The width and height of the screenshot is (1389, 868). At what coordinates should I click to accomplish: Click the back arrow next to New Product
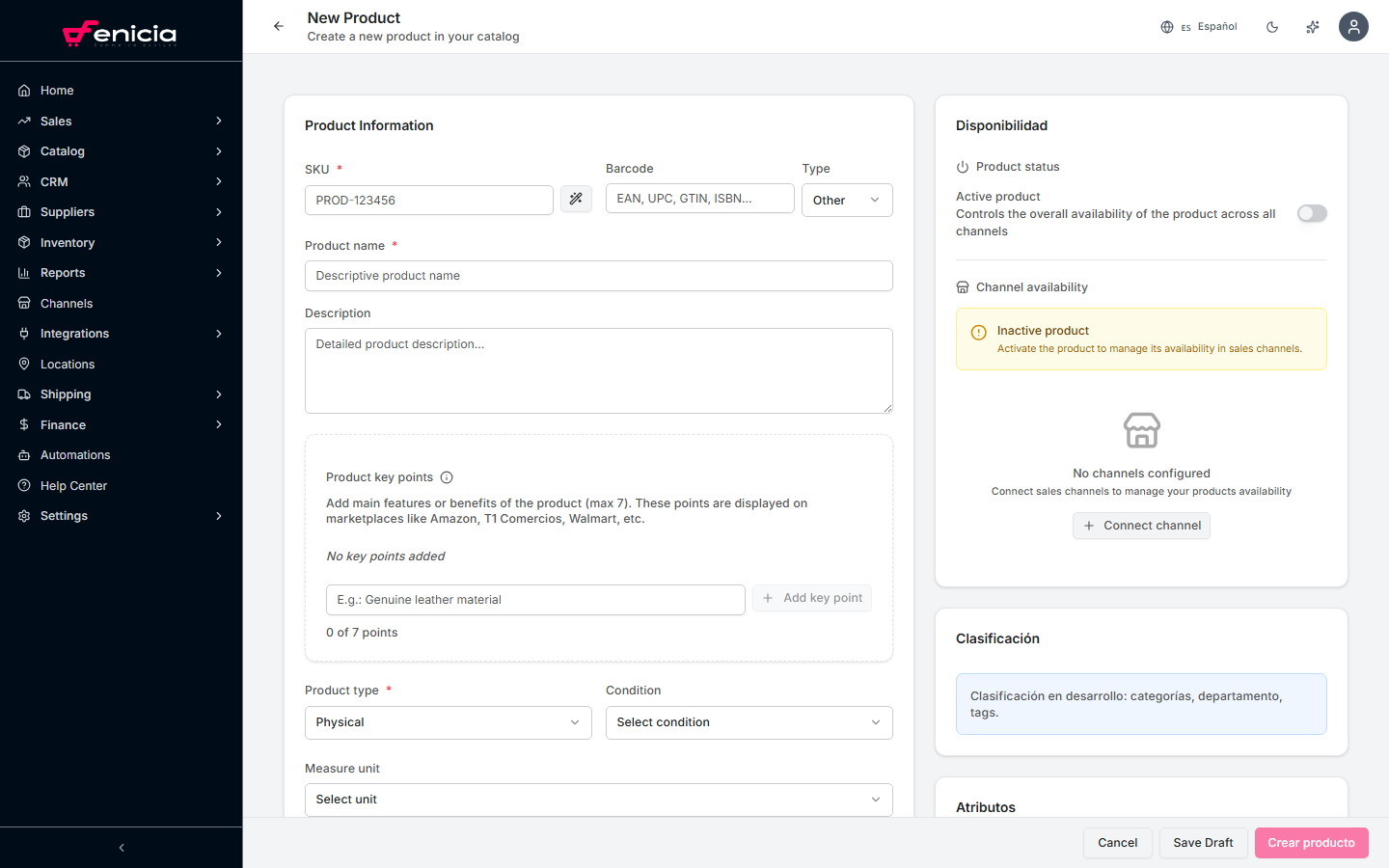point(279,26)
